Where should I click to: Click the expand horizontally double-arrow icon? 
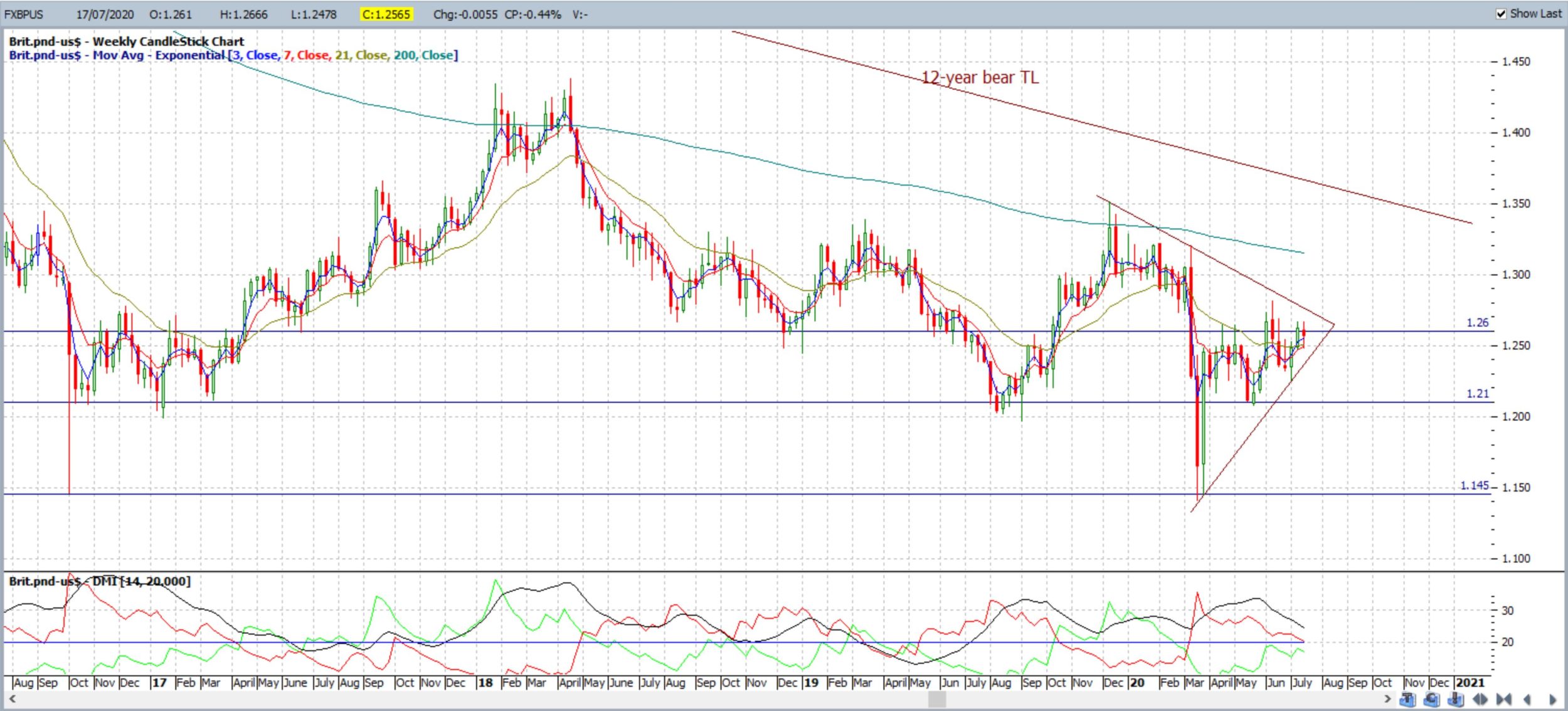tap(1480, 699)
